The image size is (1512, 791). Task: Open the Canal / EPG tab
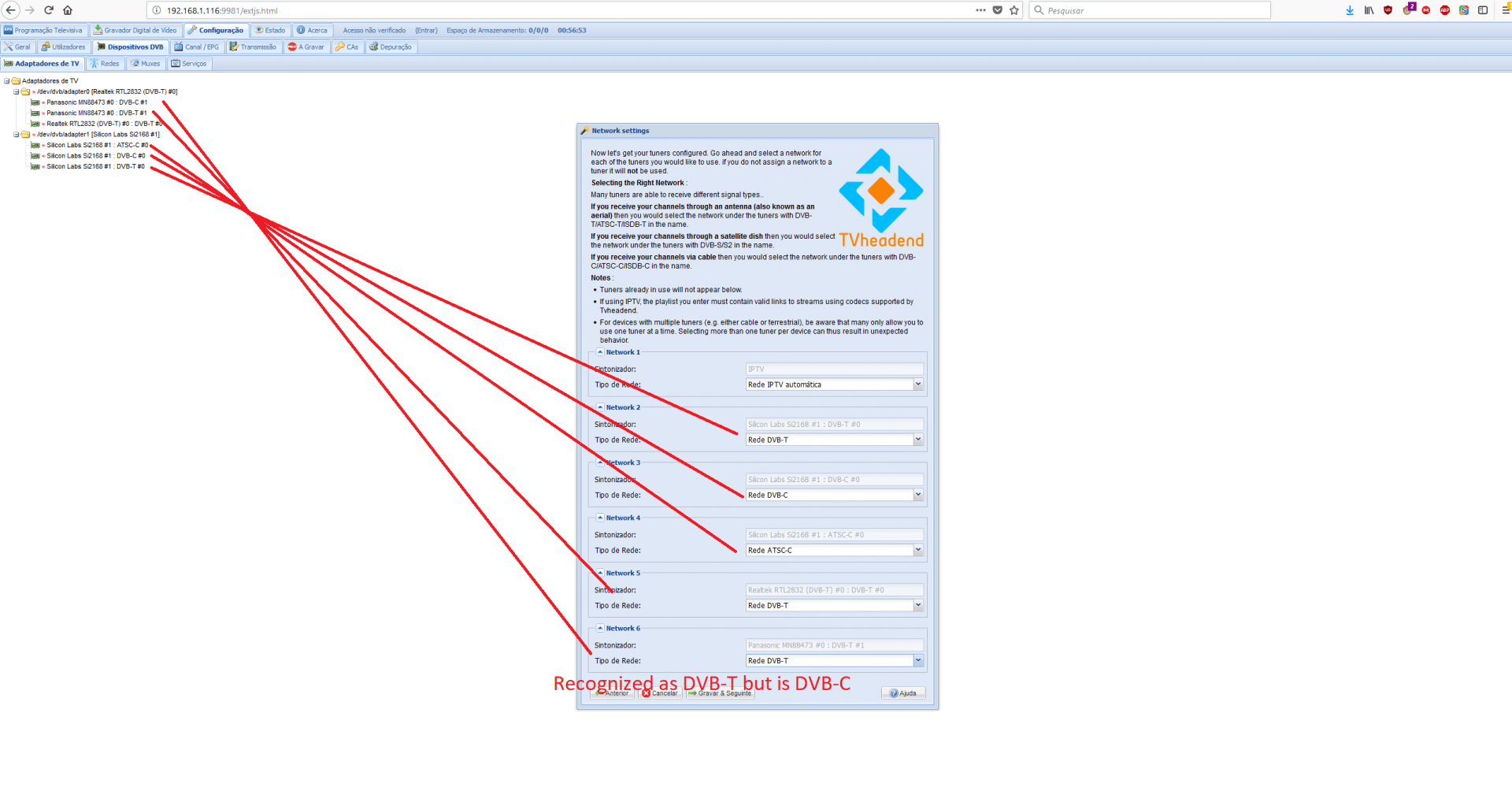197,47
